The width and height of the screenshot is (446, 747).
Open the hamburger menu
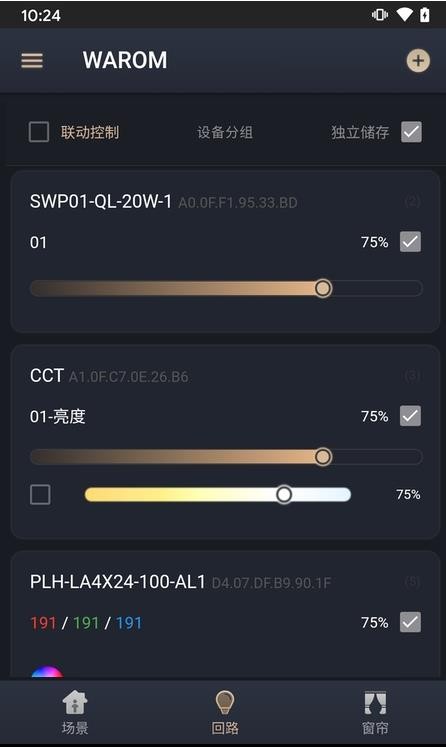tap(32, 61)
